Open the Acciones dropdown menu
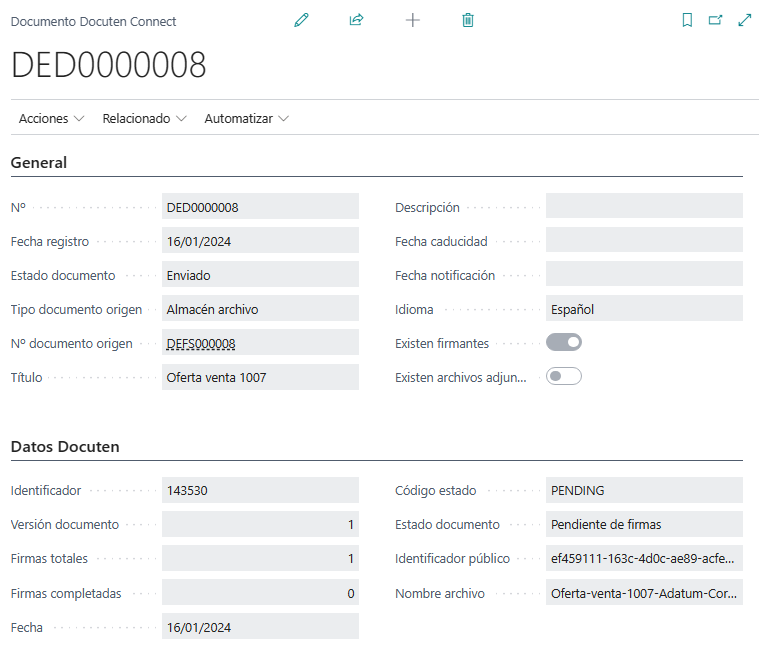The width and height of the screenshot is (770, 658). (52, 118)
